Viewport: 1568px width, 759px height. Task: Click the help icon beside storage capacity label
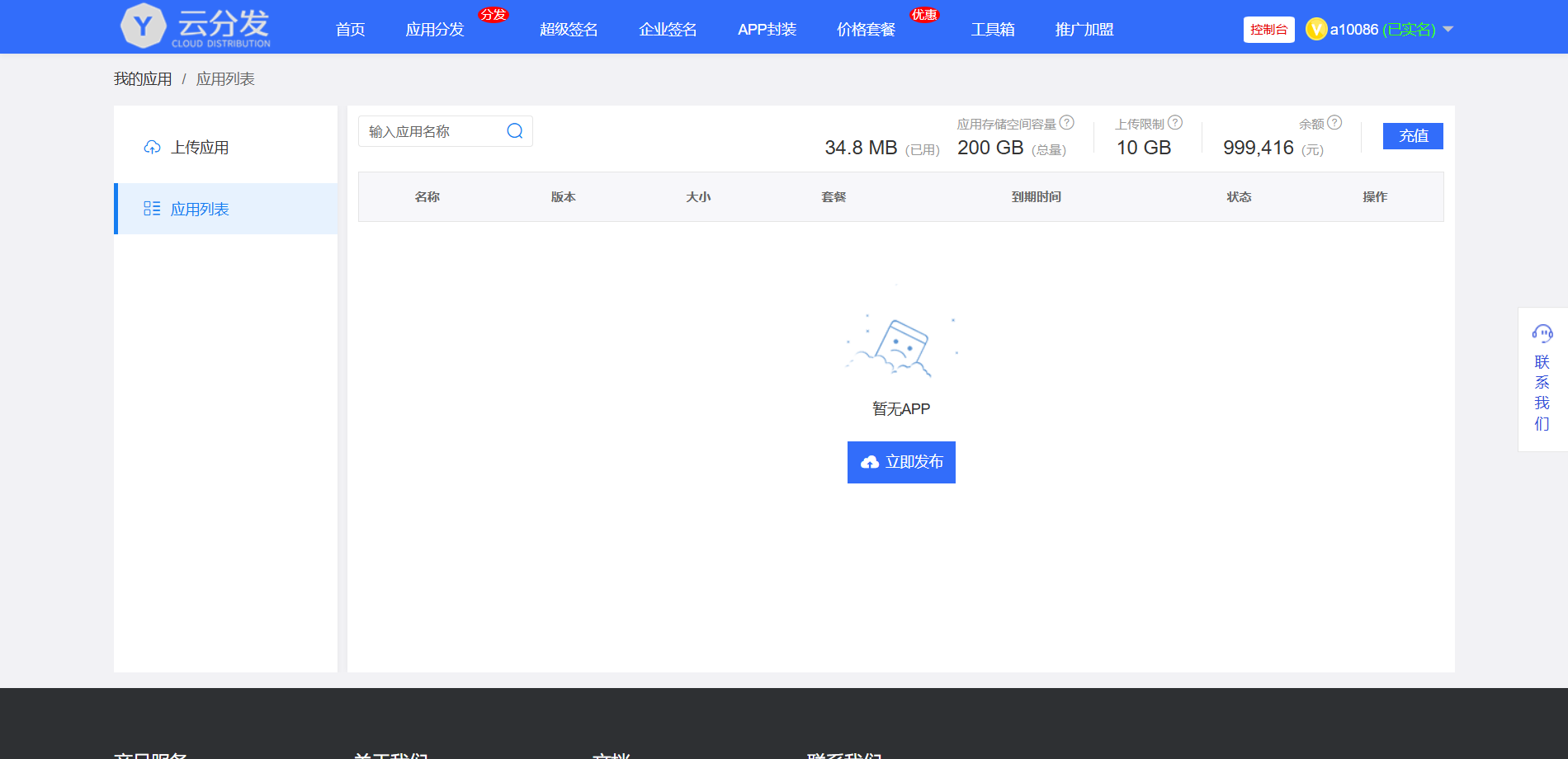point(1066,123)
